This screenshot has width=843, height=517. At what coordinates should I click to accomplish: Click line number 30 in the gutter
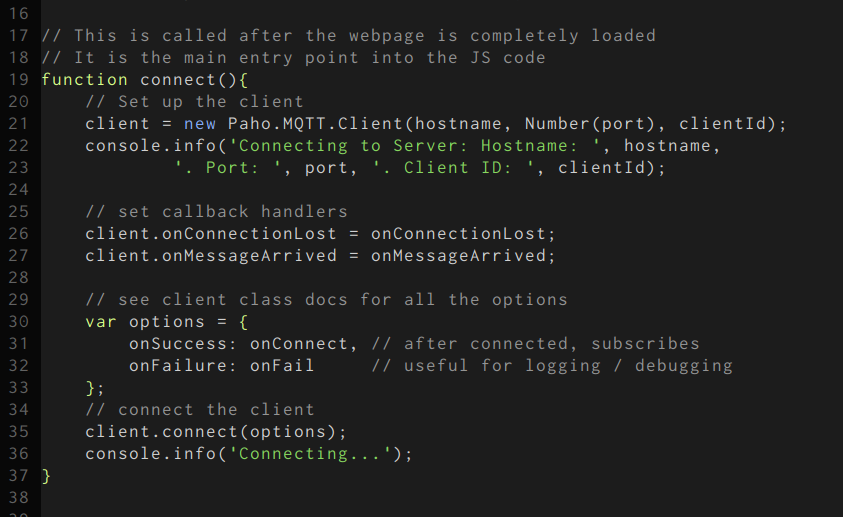pyautogui.click(x=18, y=322)
